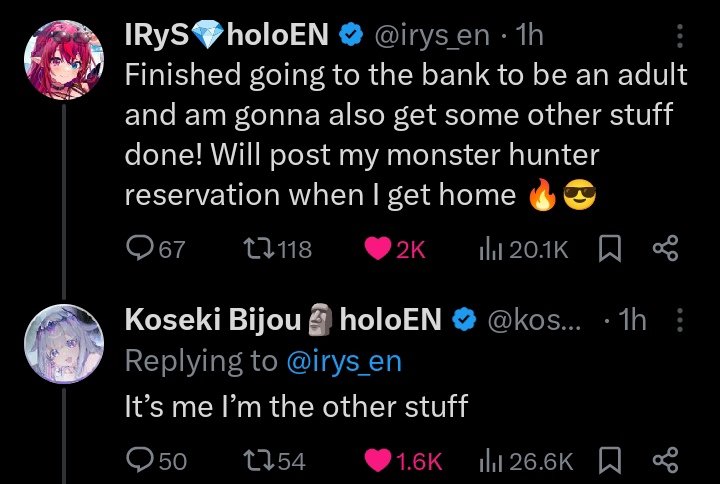Like Koseki Bijou's reply
The height and width of the screenshot is (484, 720).
tap(377, 460)
